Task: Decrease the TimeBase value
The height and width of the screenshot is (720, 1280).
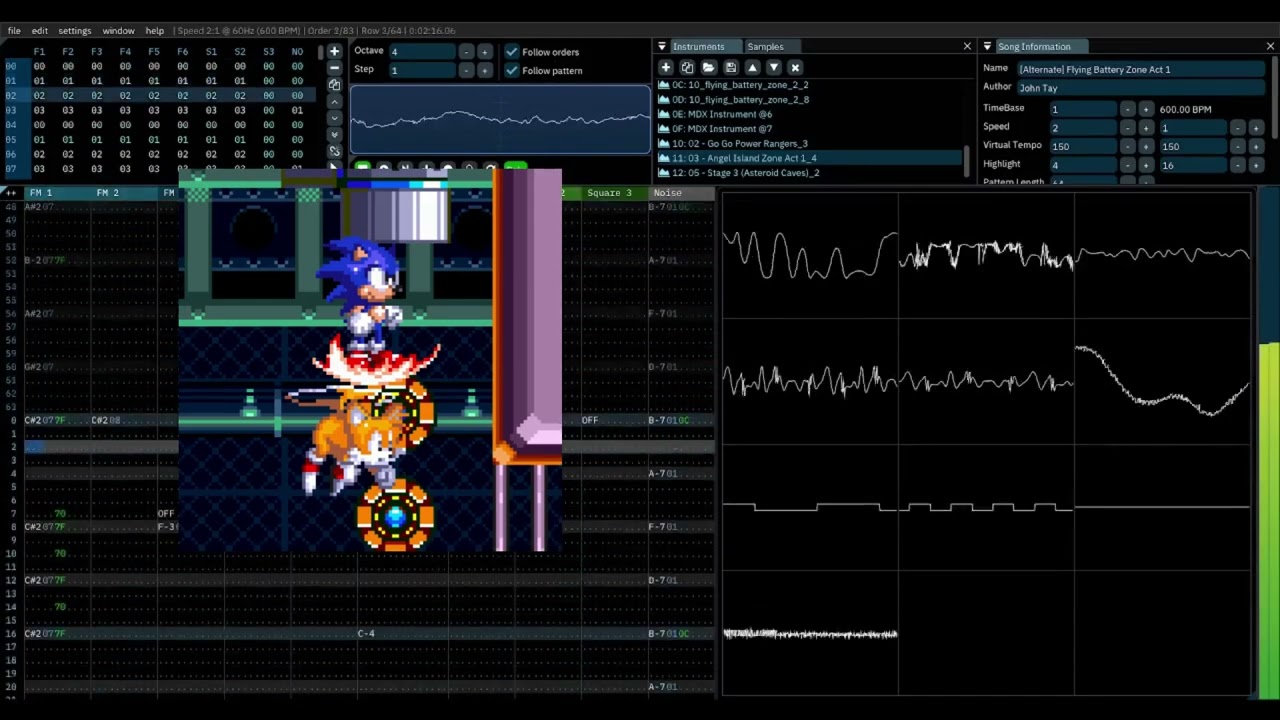Action: (x=1128, y=109)
